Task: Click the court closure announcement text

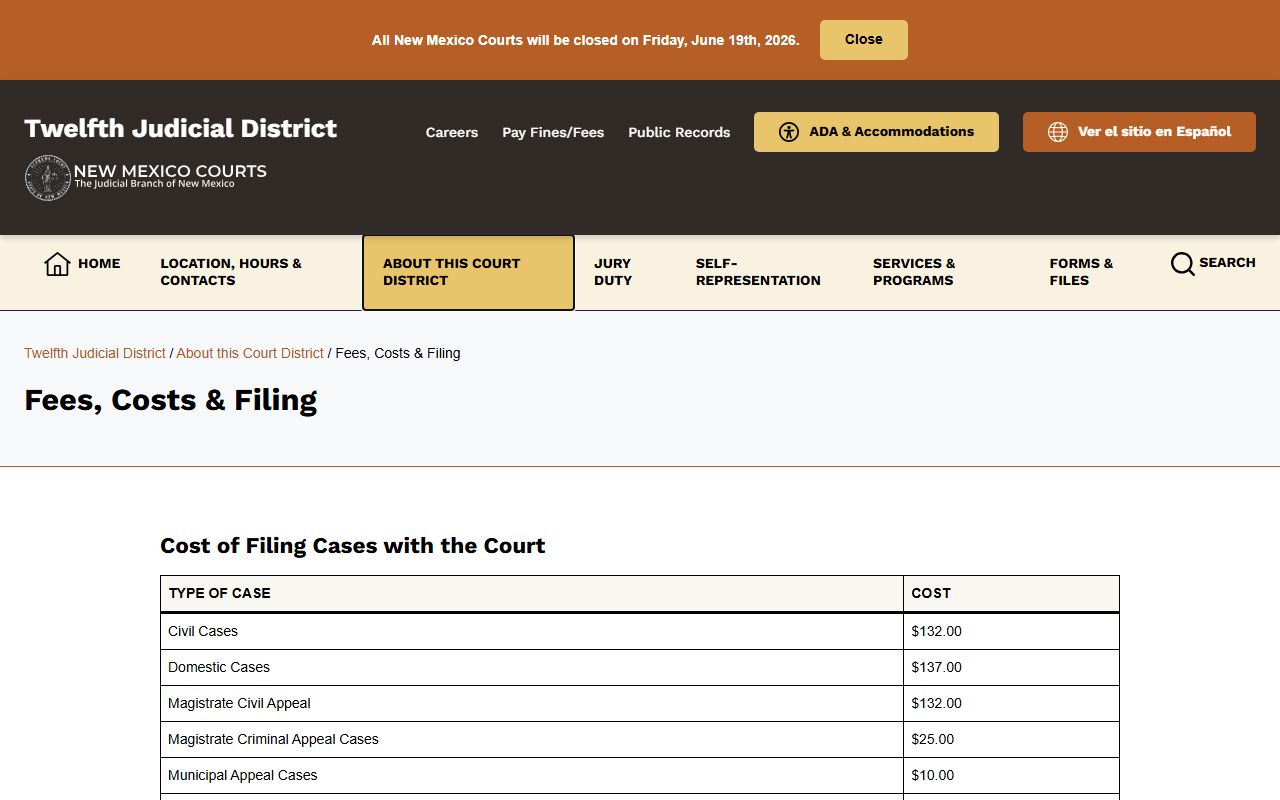Action: point(585,40)
